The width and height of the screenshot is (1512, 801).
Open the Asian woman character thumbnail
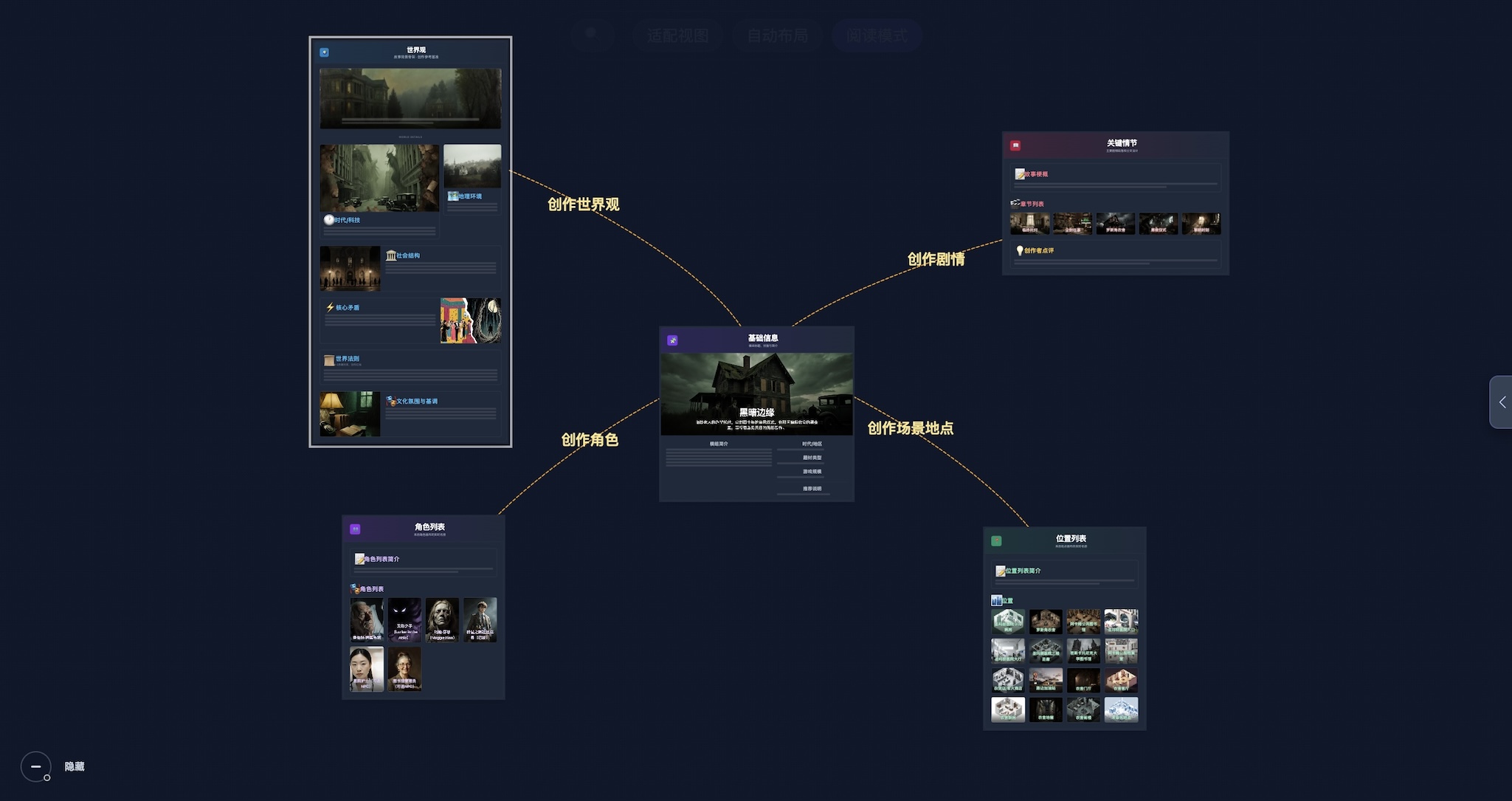[x=367, y=668]
